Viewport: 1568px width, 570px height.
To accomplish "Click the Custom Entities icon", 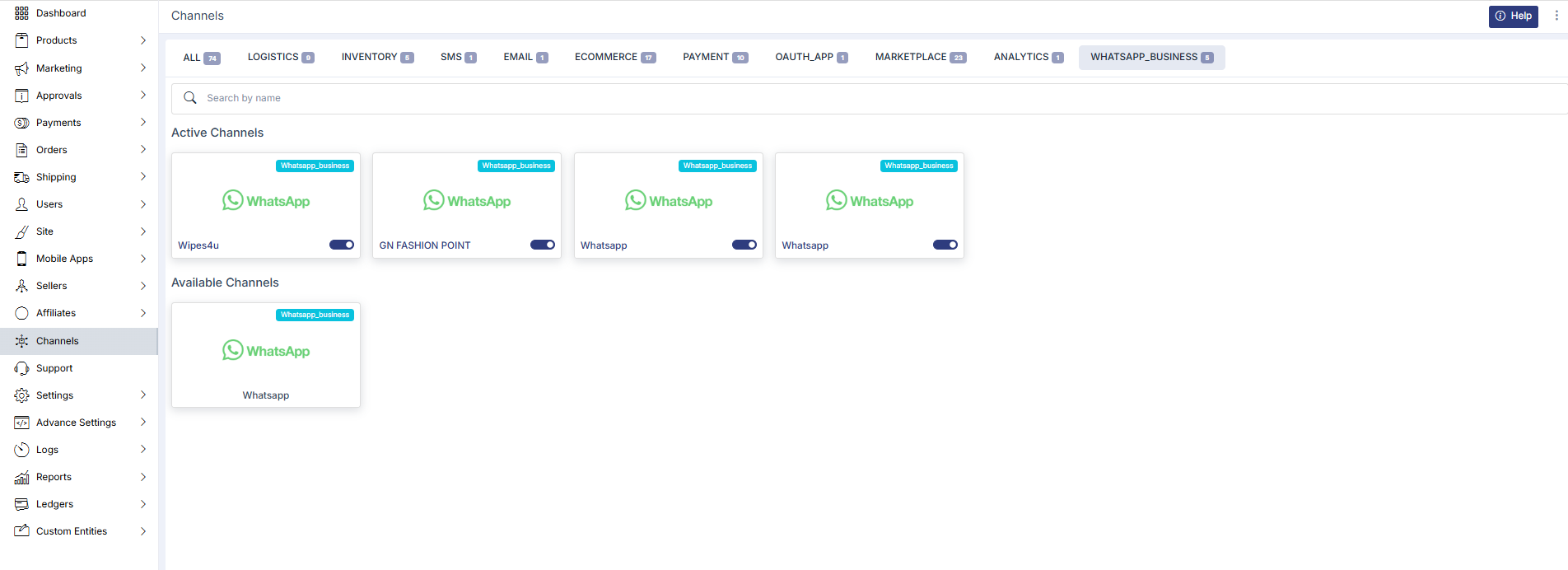I will click(x=21, y=531).
